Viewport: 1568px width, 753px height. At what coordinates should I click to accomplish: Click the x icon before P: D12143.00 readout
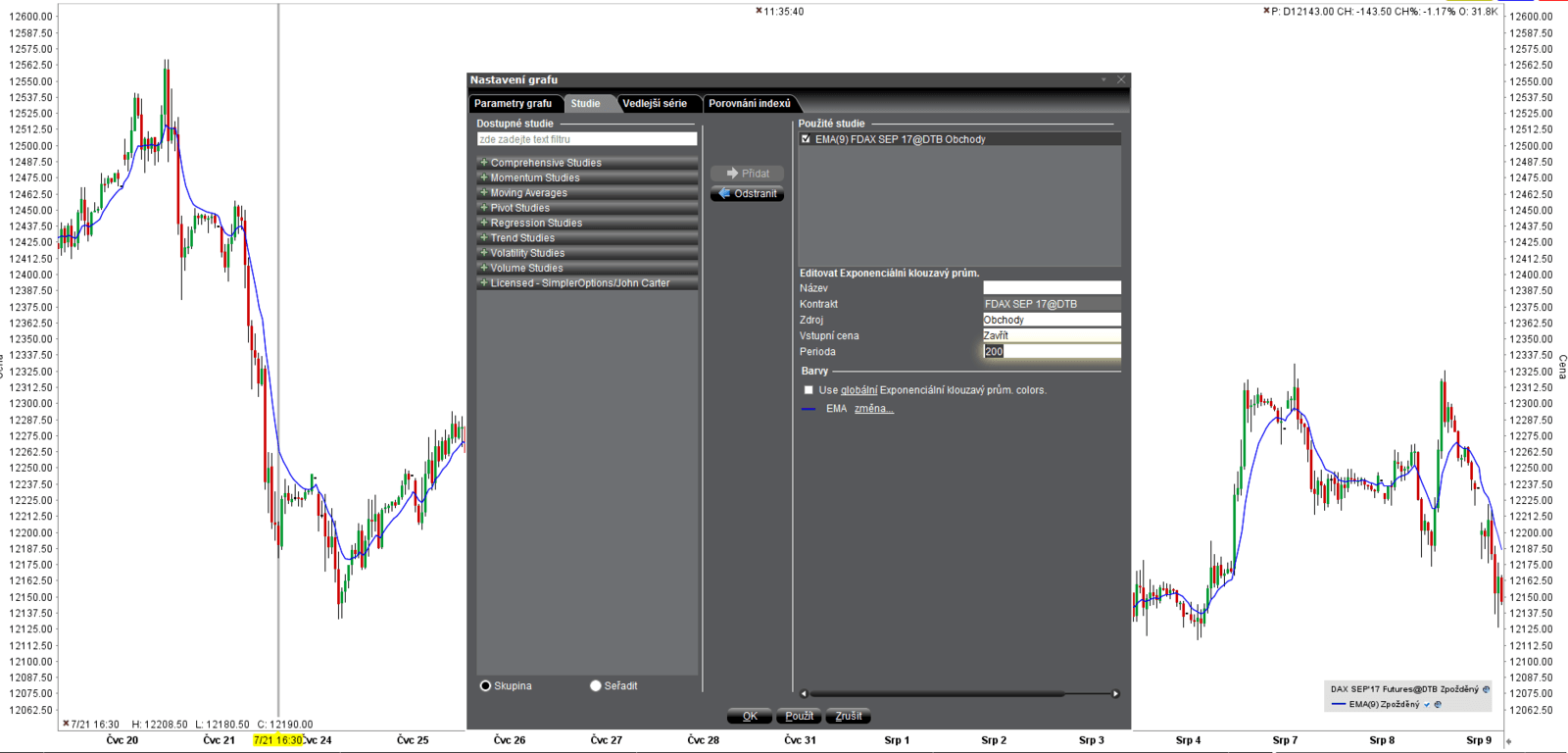1266,11
